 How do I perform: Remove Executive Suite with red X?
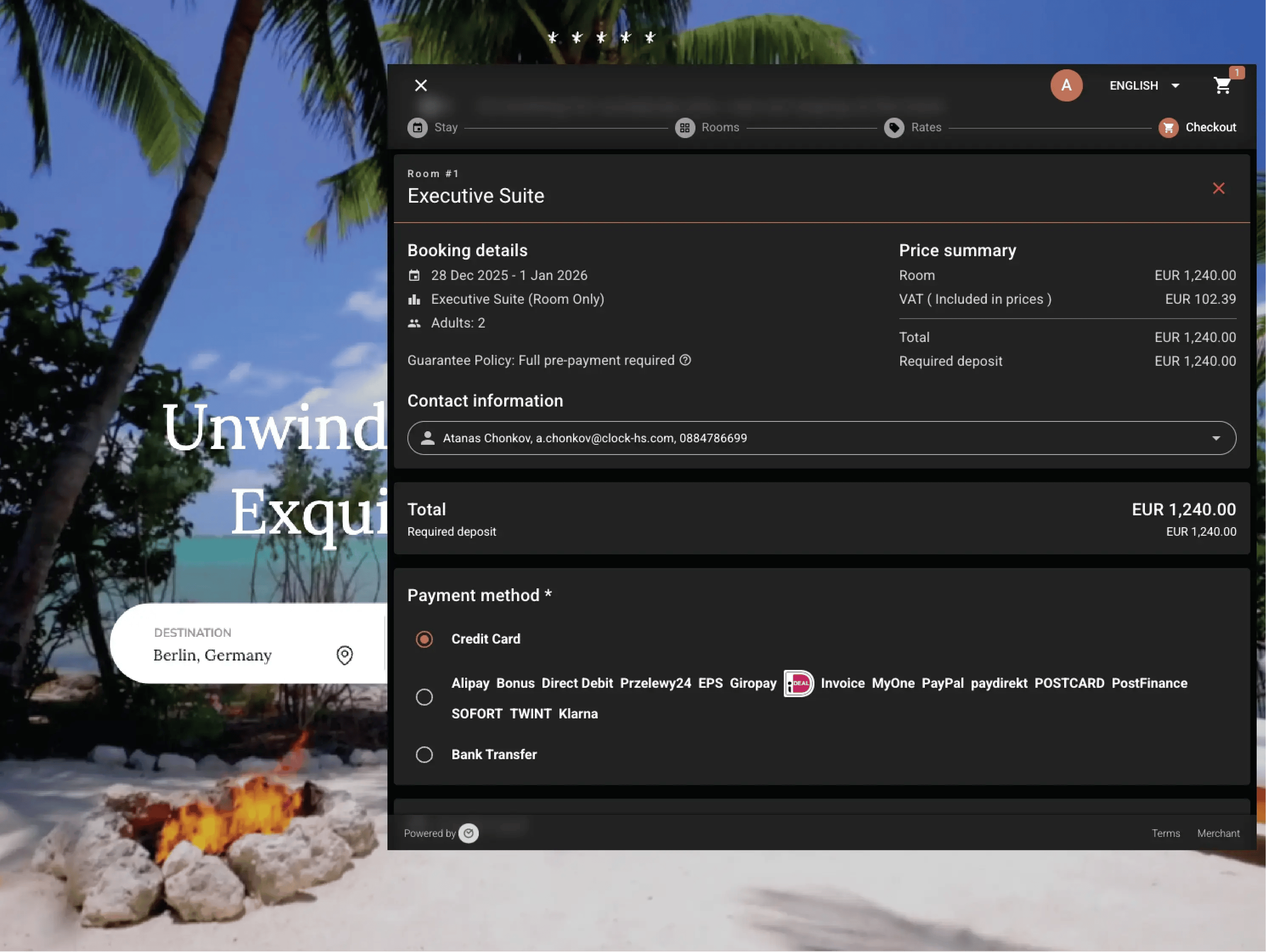(x=1218, y=188)
